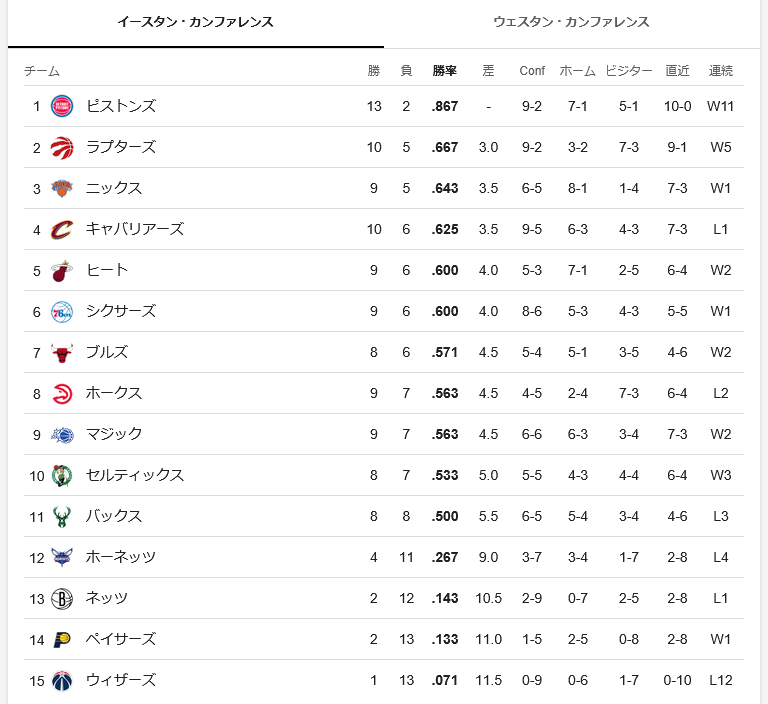The height and width of the screenshot is (704, 768).
Task: Click the Bulls team logo icon
Action: (x=62, y=352)
